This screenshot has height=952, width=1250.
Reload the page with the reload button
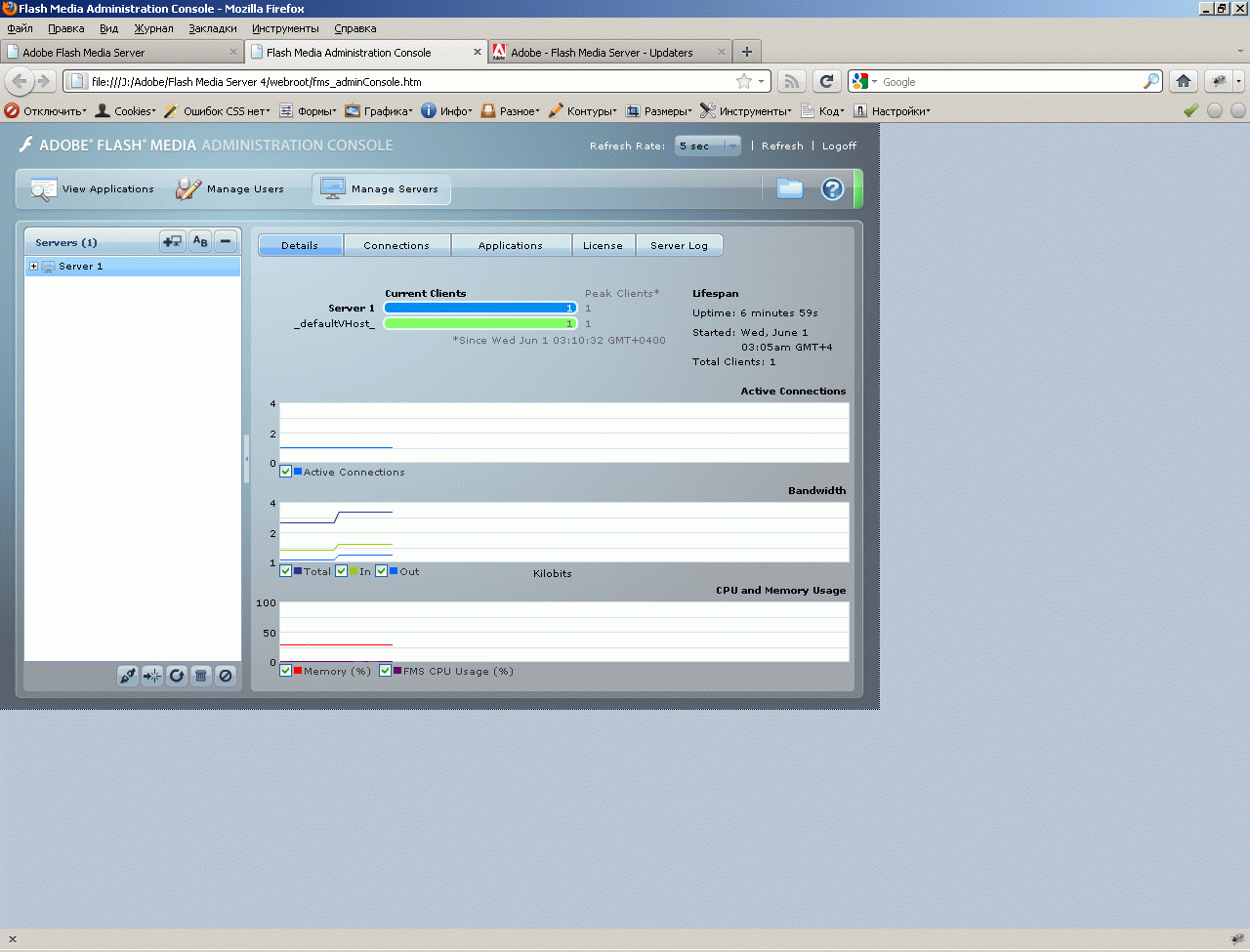(826, 81)
